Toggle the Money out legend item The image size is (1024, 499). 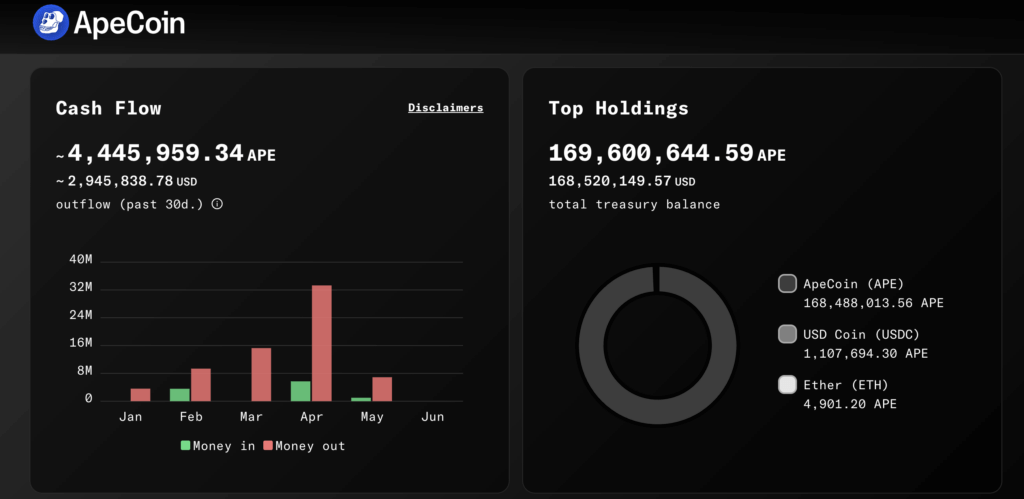[x=304, y=446]
